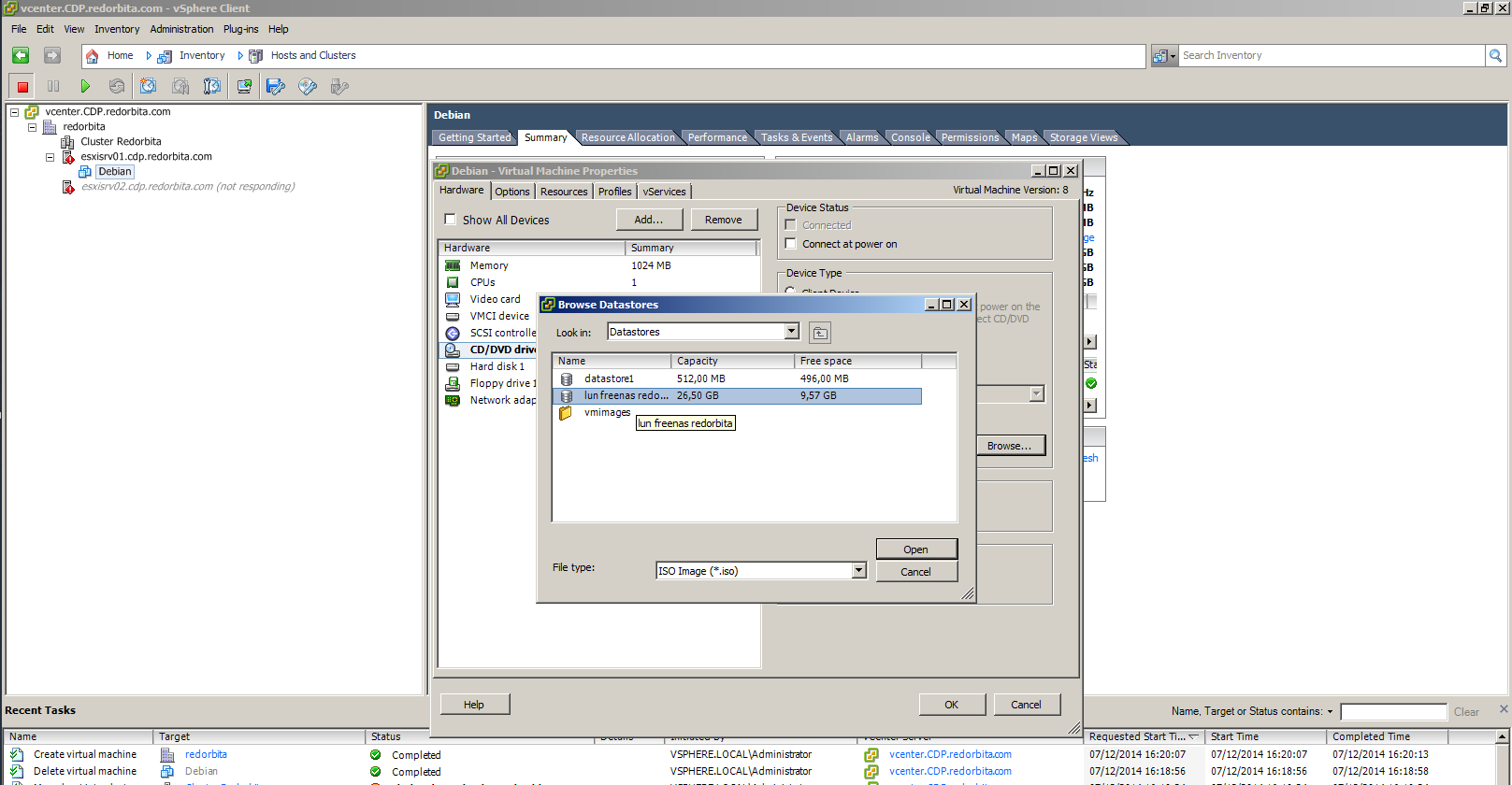Launch the virtual machine console icon

244,87
